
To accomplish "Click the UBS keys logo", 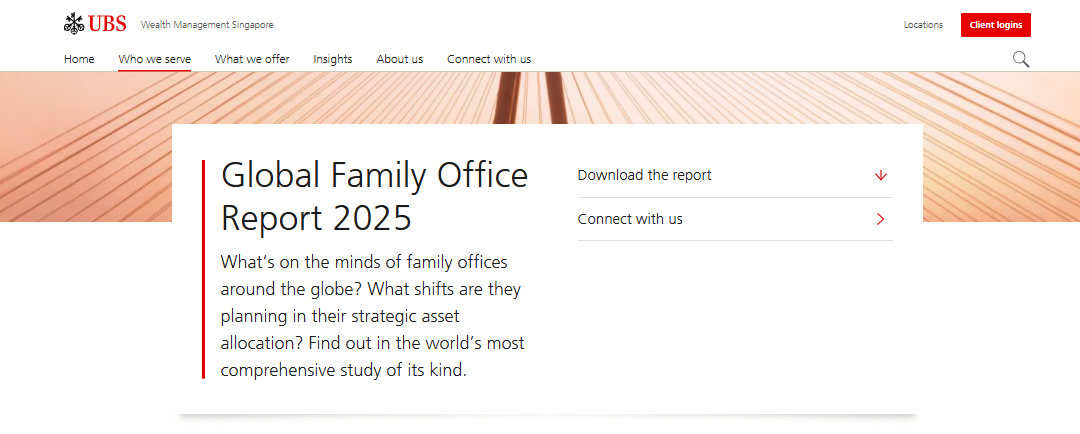I will point(74,23).
